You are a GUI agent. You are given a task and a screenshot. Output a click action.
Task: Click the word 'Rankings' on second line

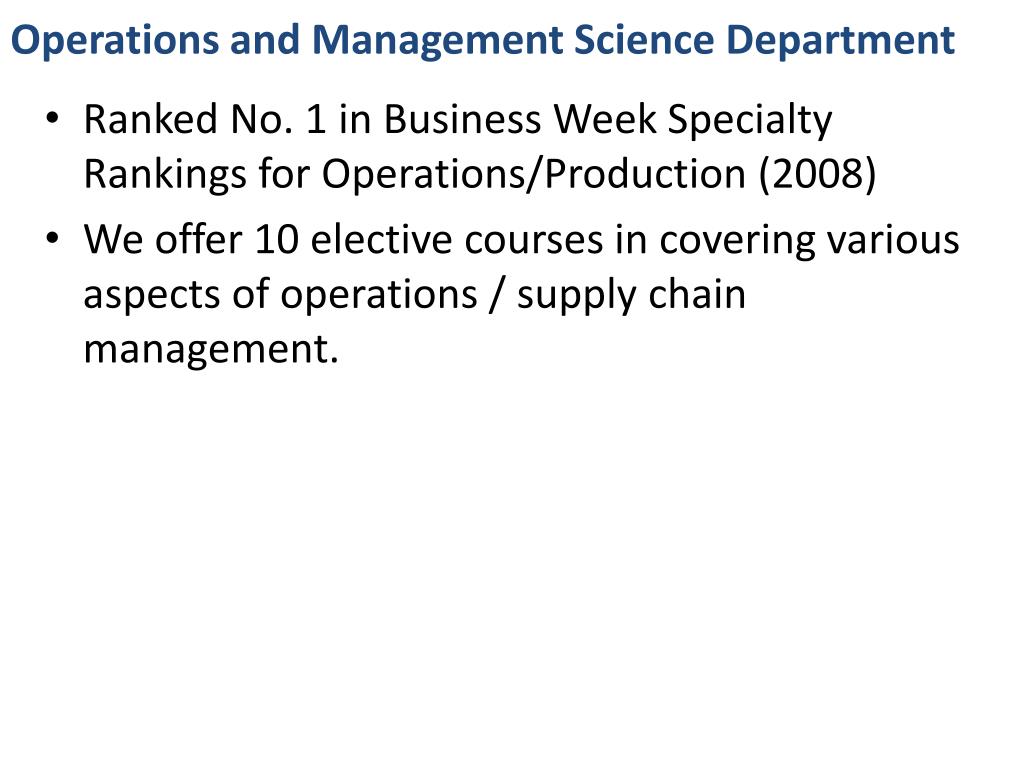[x=165, y=178]
